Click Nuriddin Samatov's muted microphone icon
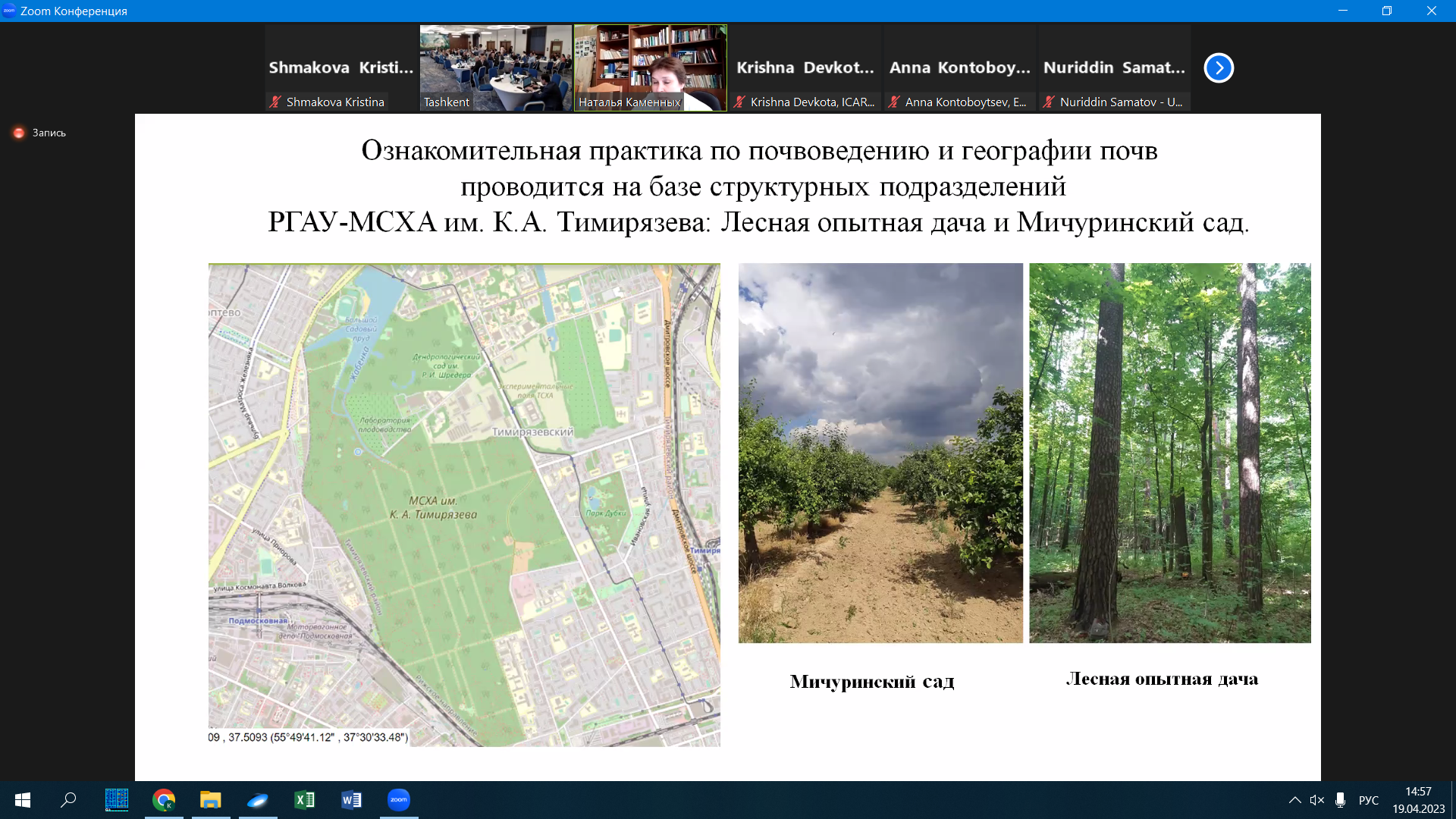 (1049, 102)
